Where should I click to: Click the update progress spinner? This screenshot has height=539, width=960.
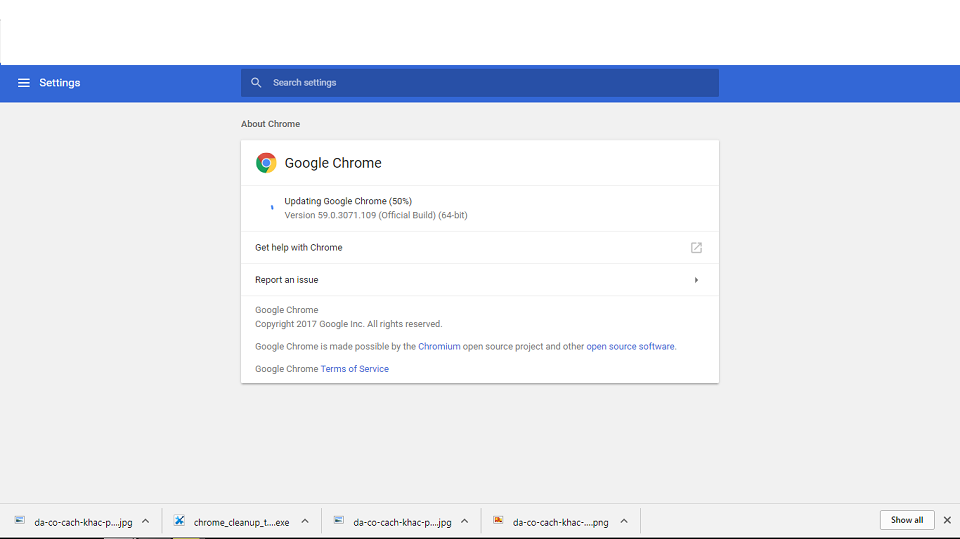(272, 208)
